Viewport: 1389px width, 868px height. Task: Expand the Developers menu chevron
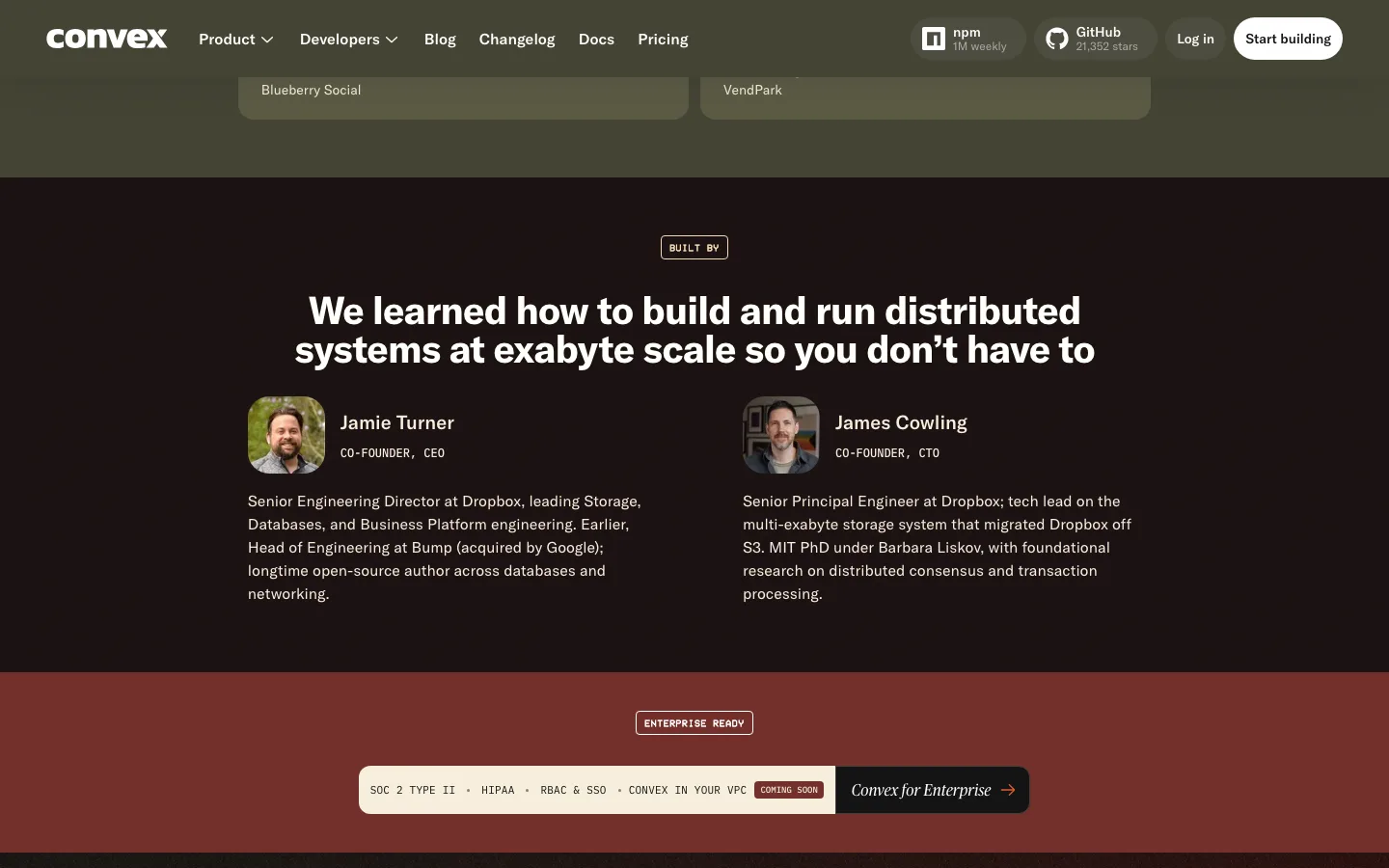tap(392, 40)
